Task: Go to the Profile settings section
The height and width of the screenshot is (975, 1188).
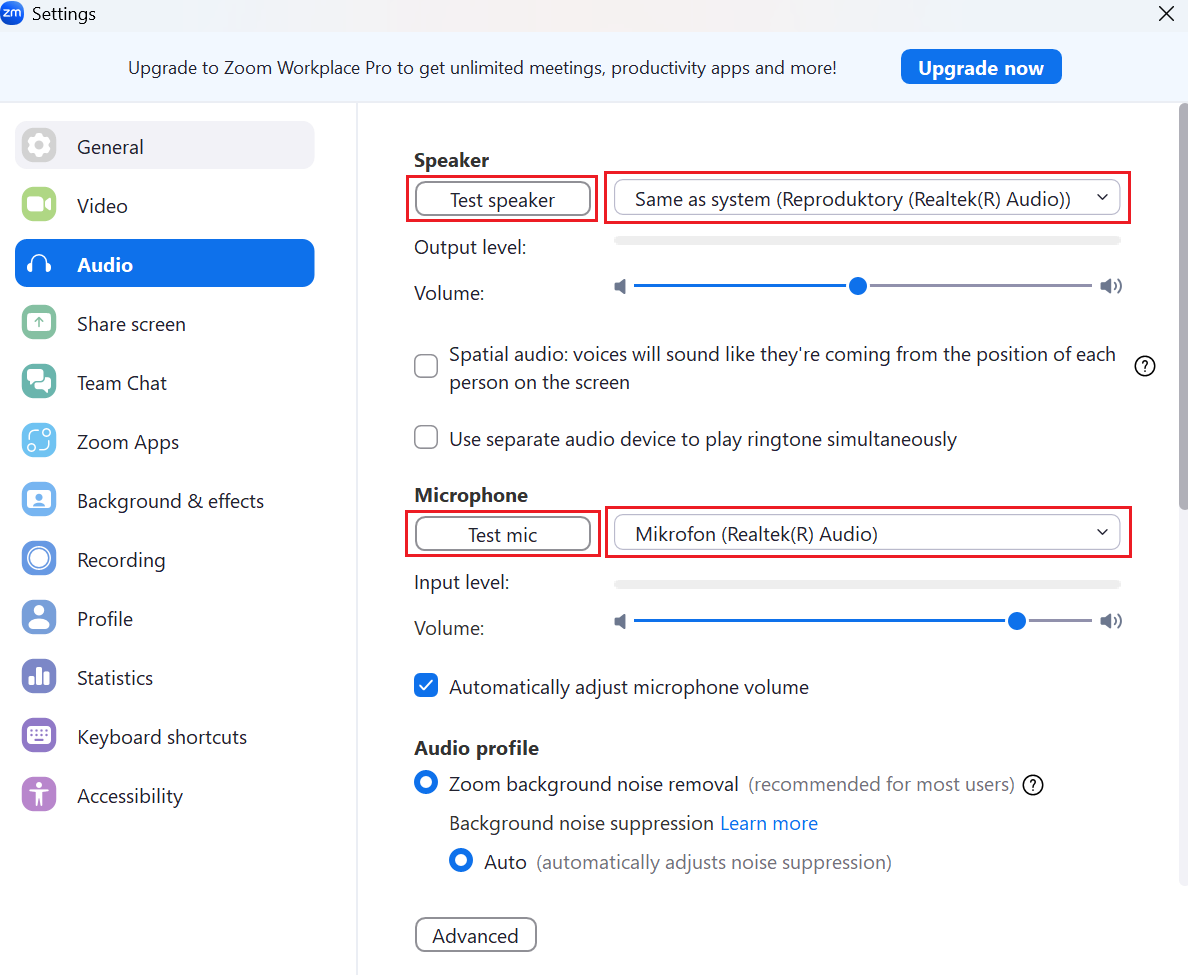Action: tap(105, 619)
